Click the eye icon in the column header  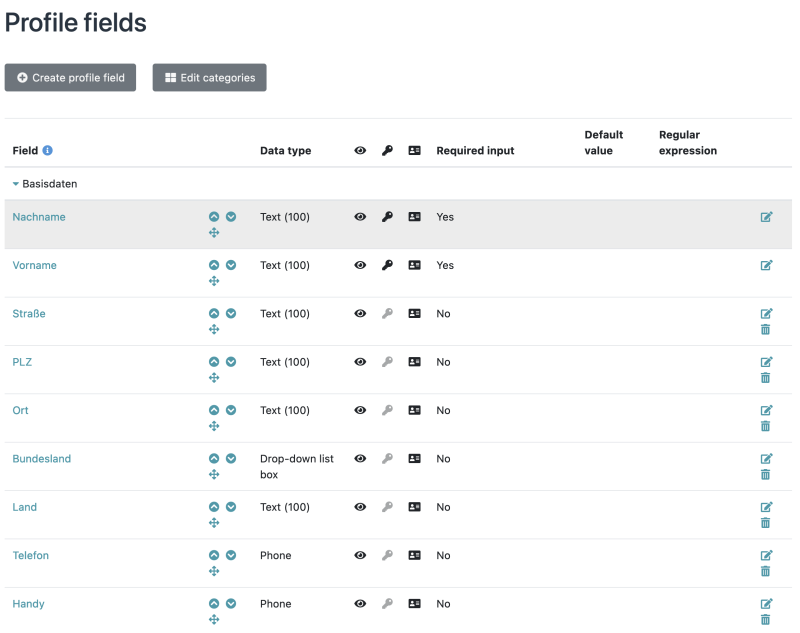(360, 150)
